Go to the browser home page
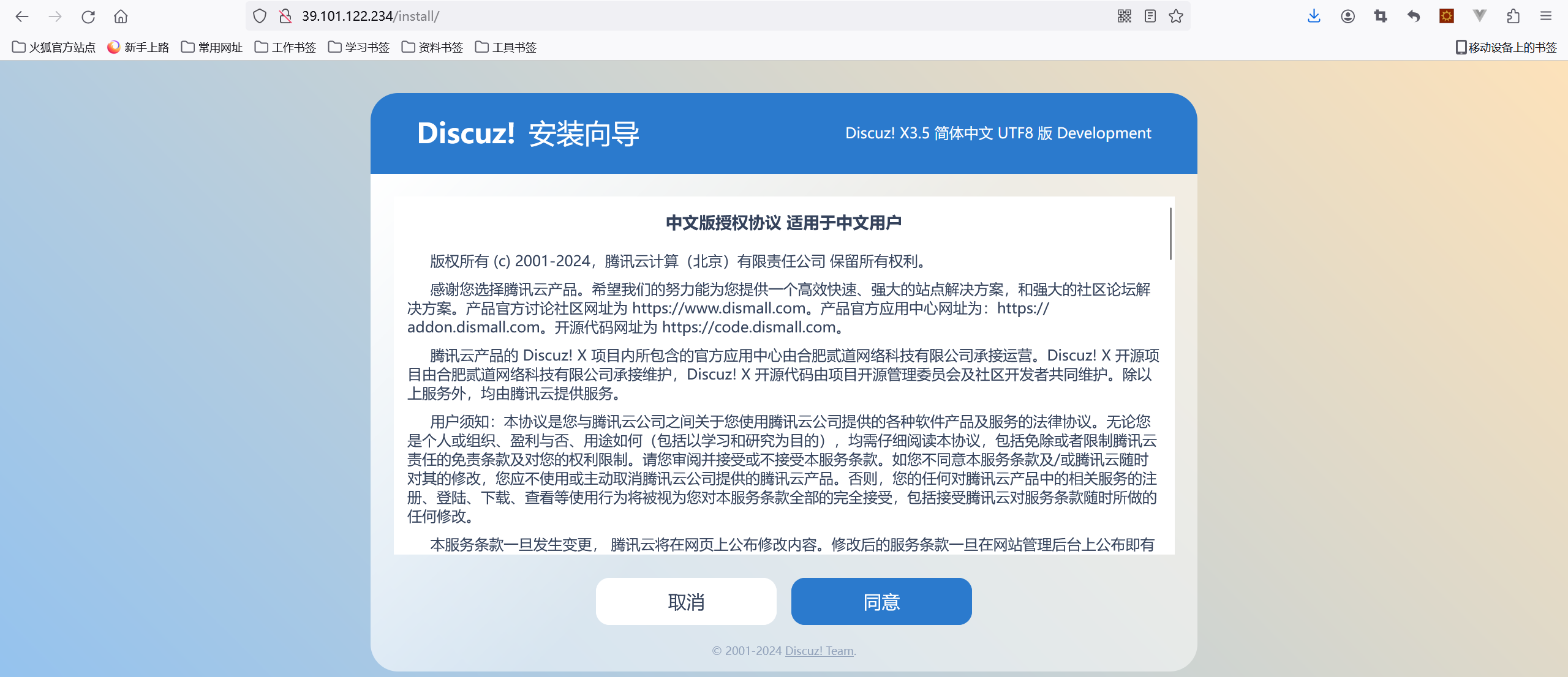Image resolution: width=1568 pixels, height=677 pixels. (x=121, y=17)
